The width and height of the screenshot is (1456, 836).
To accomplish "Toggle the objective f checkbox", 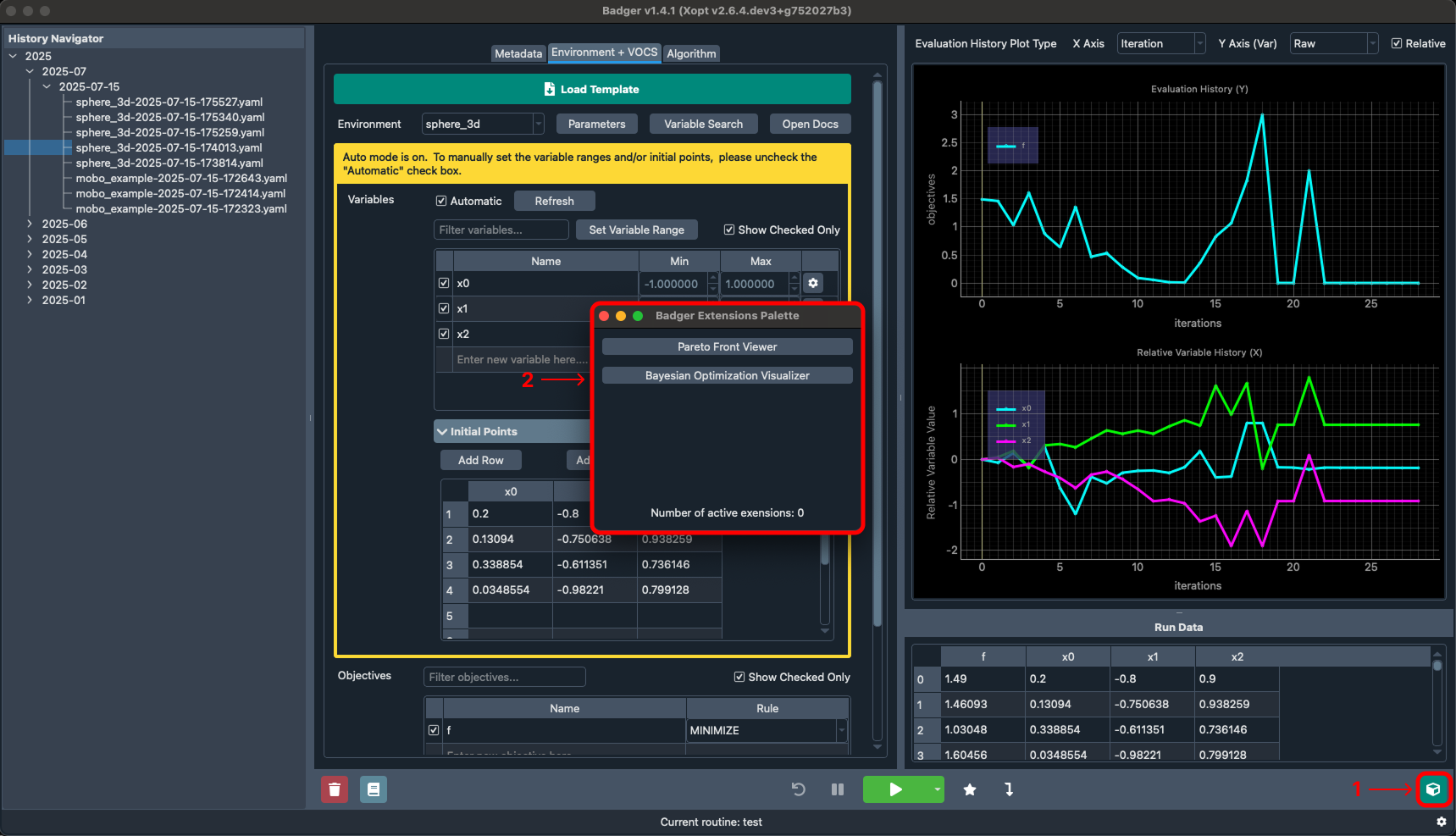I will coord(434,730).
